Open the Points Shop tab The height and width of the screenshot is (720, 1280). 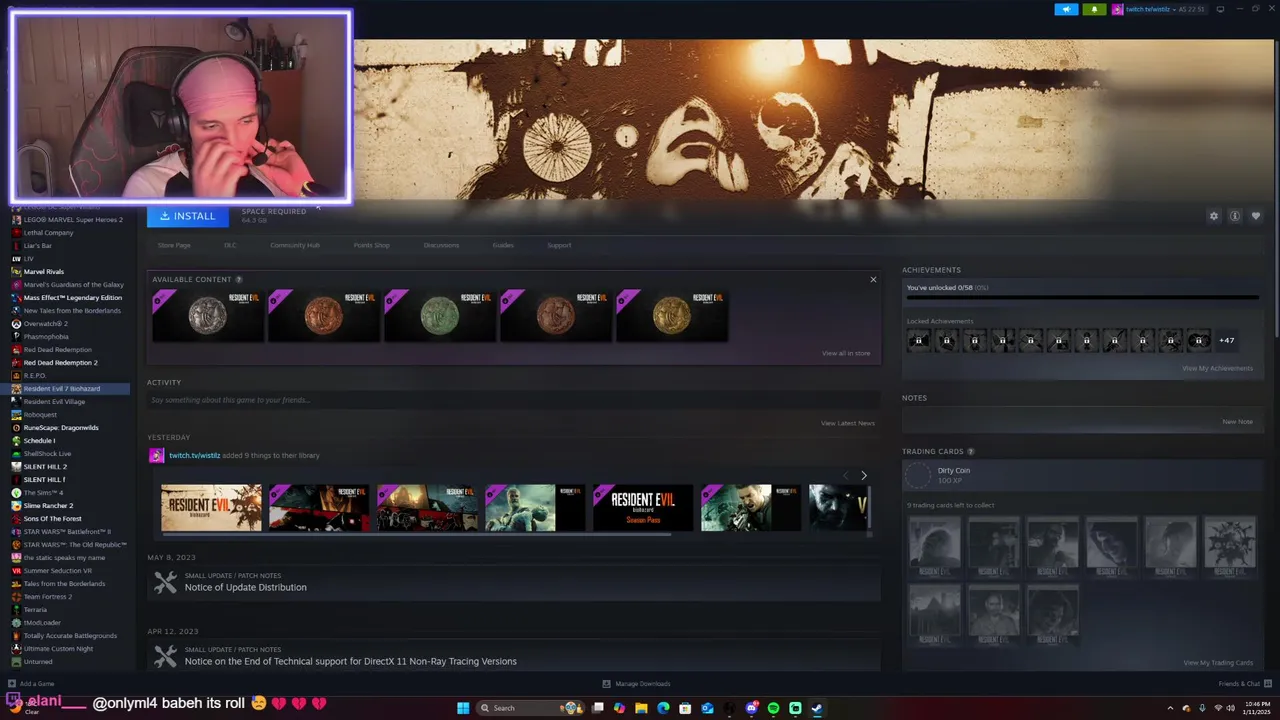click(x=371, y=245)
